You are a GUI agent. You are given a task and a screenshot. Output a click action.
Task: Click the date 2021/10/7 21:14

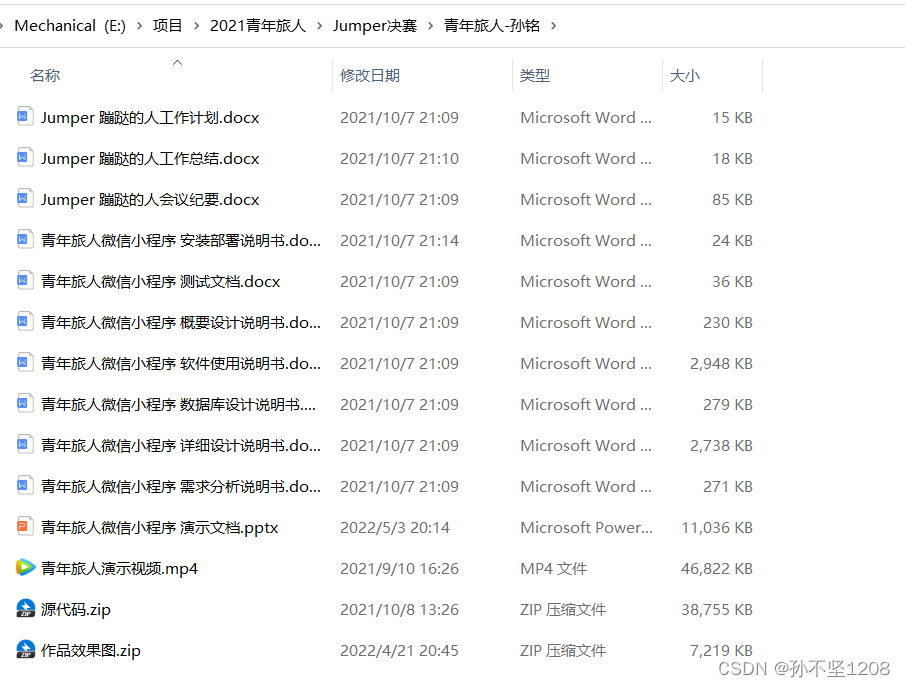[x=399, y=241]
